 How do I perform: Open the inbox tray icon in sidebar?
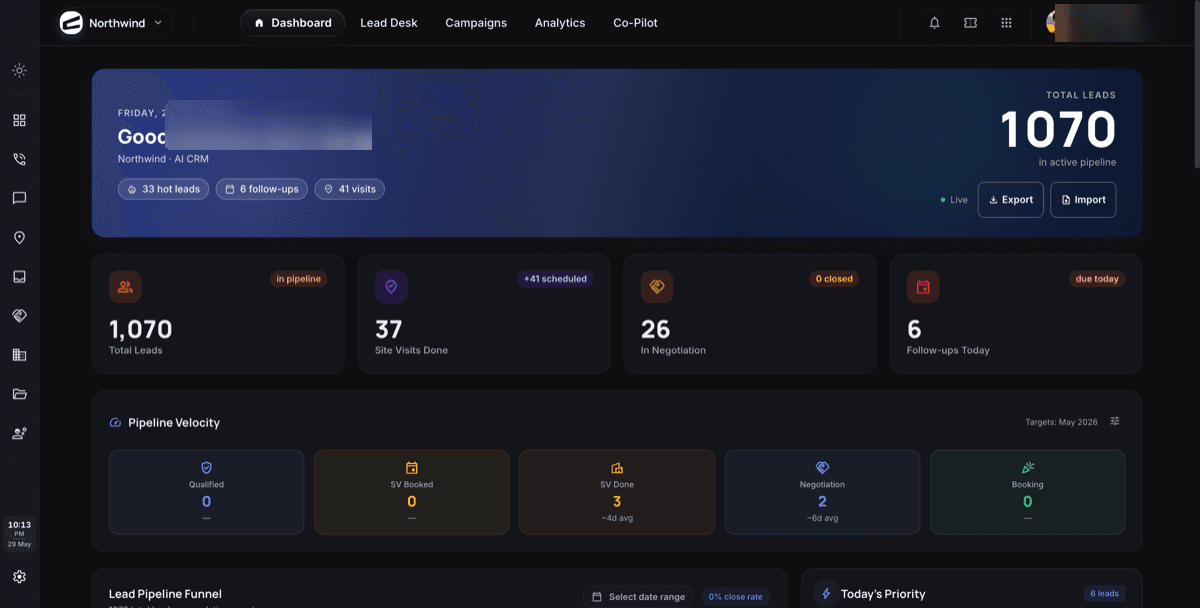coord(19,277)
